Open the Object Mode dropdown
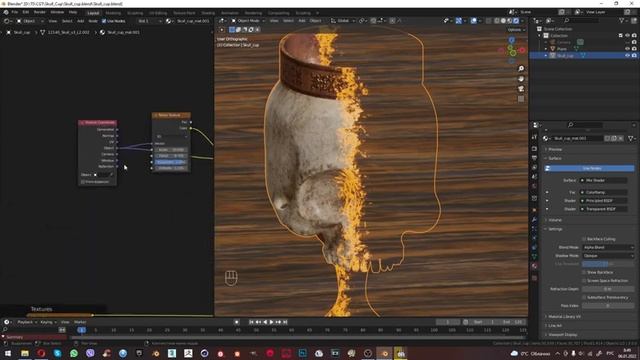This screenshot has width=640, height=360. [248, 21]
